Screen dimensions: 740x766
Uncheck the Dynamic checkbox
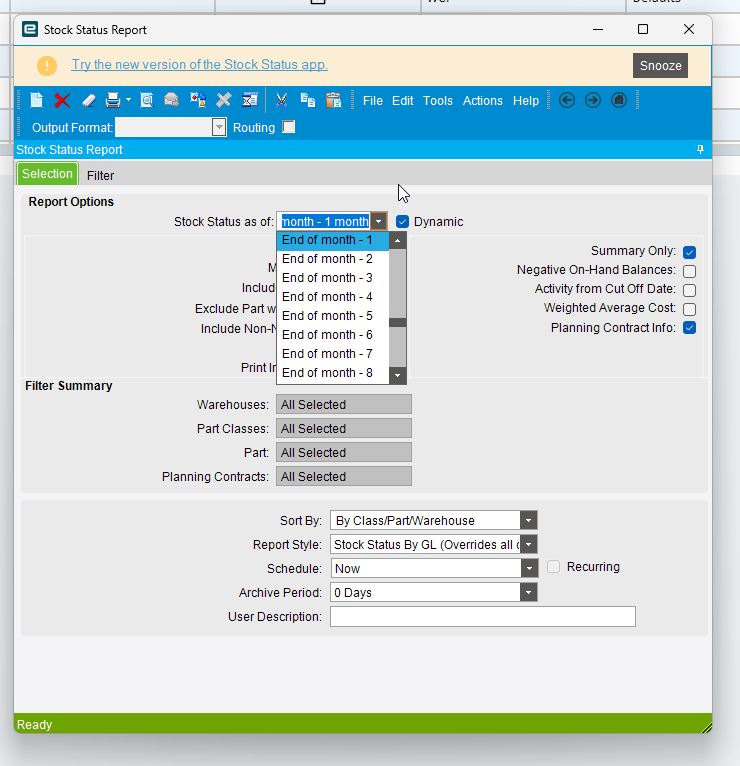402,222
